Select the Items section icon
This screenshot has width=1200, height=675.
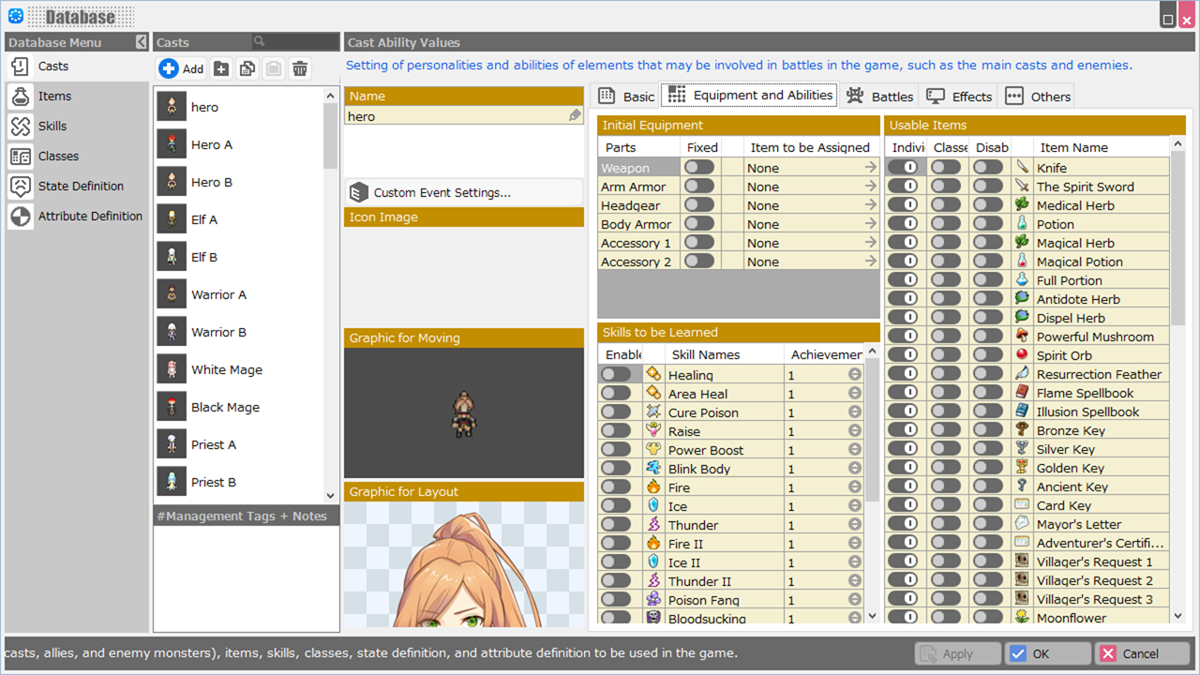coord(21,95)
